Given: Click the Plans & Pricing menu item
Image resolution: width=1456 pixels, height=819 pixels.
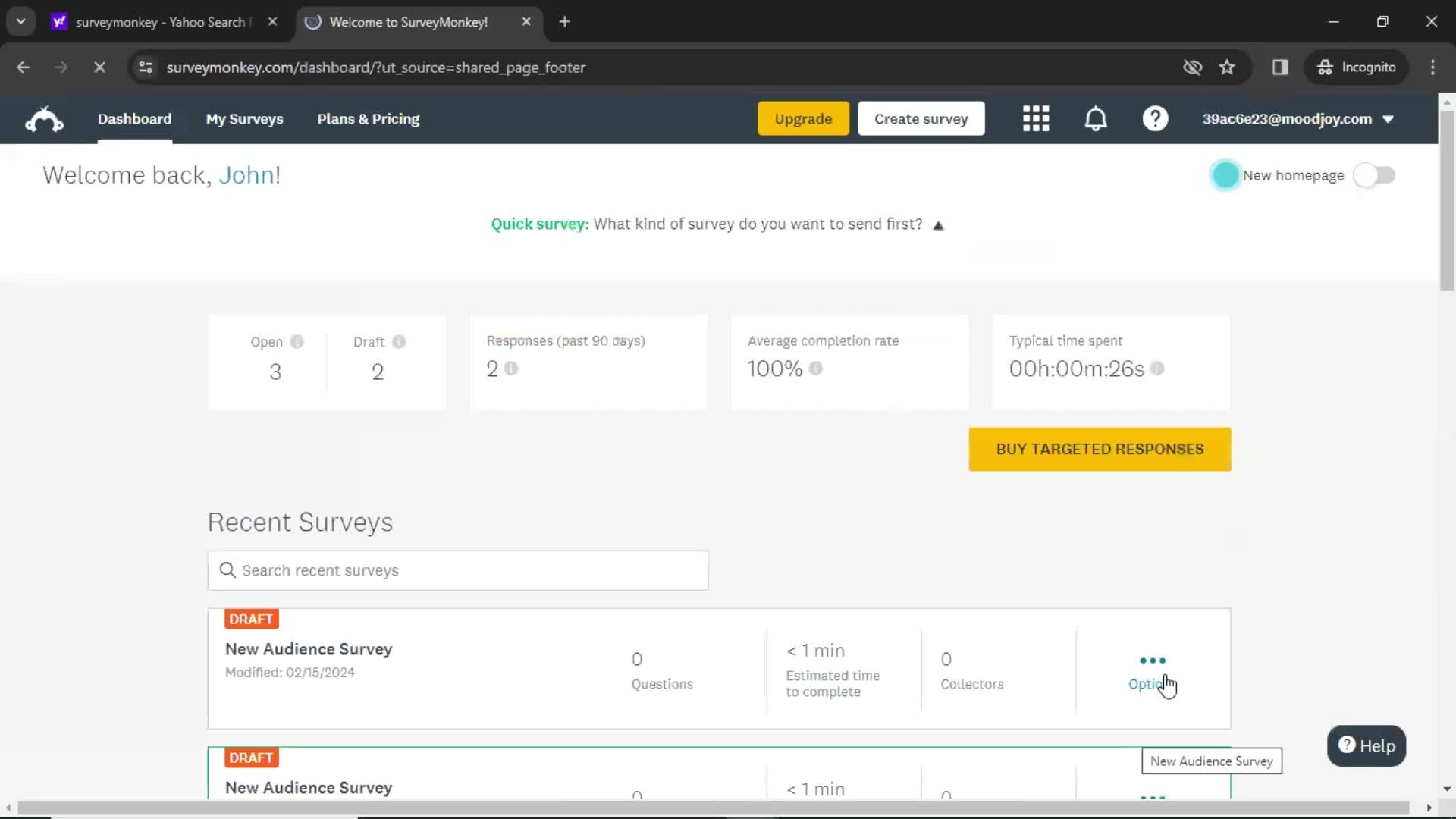Looking at the screenshot, I should coord(368,118).
